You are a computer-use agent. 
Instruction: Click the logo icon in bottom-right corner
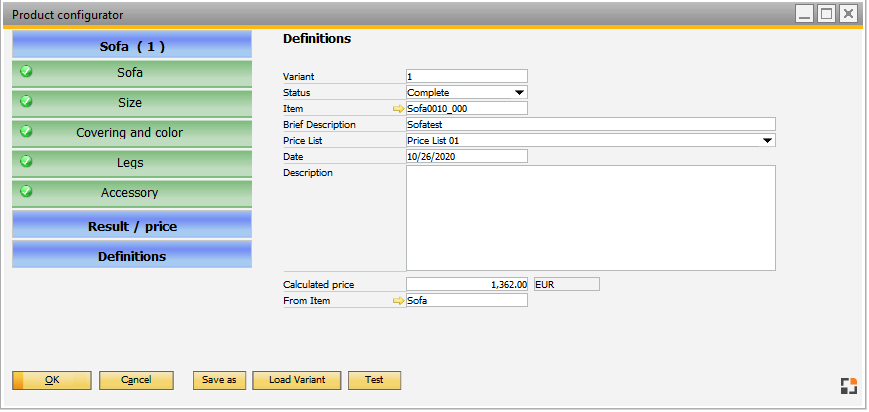[x=849, y=387]
